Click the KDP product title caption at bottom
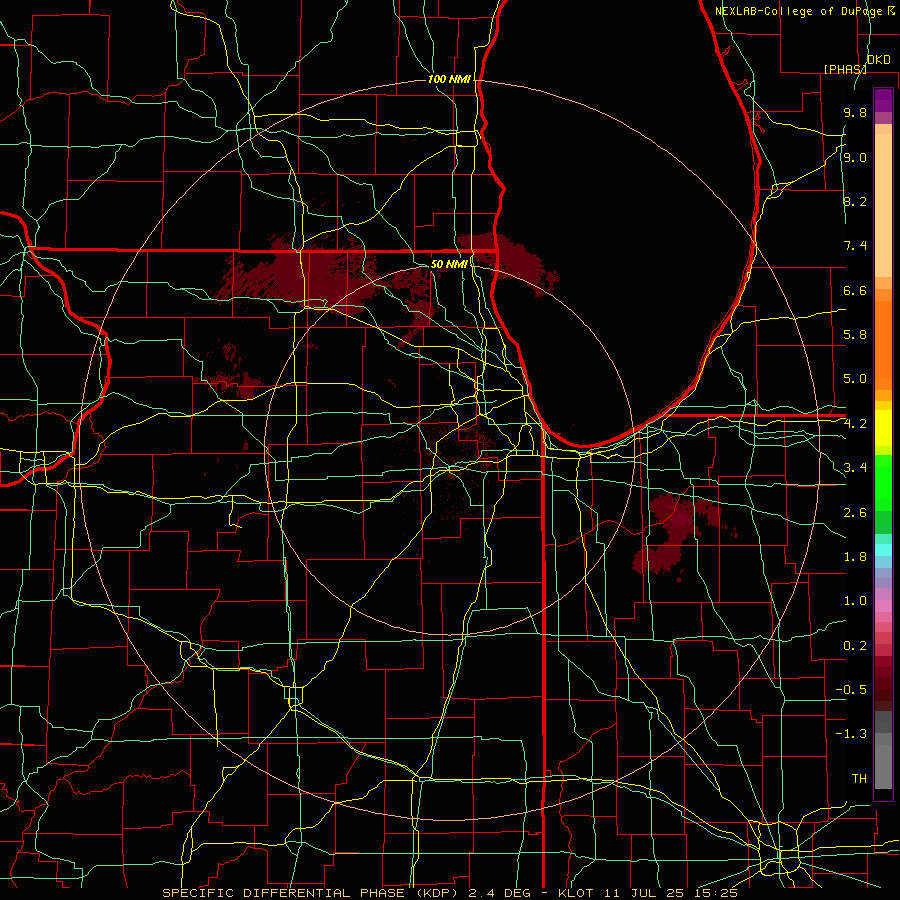Viewport: 900px width, 900px height. [449, 893]
